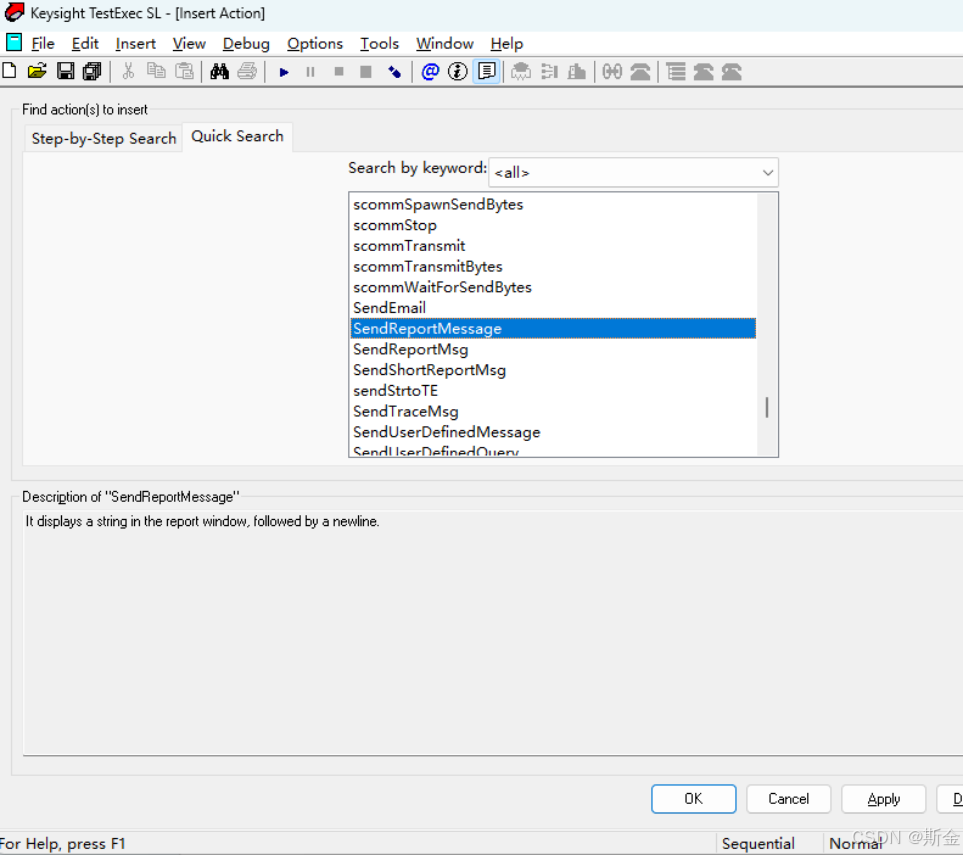Select SendTraceMsg in the action list
The image size is (964, 855).
point(553,411)
